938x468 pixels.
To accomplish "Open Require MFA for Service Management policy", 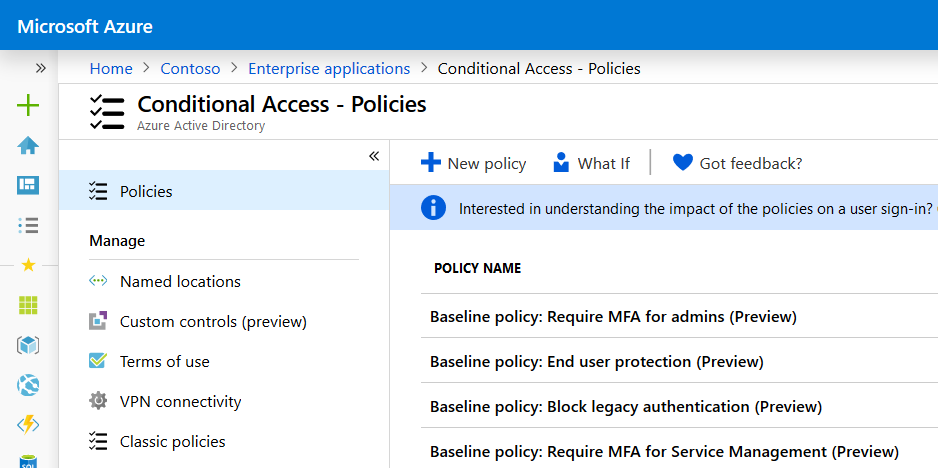I will point(664,451).
